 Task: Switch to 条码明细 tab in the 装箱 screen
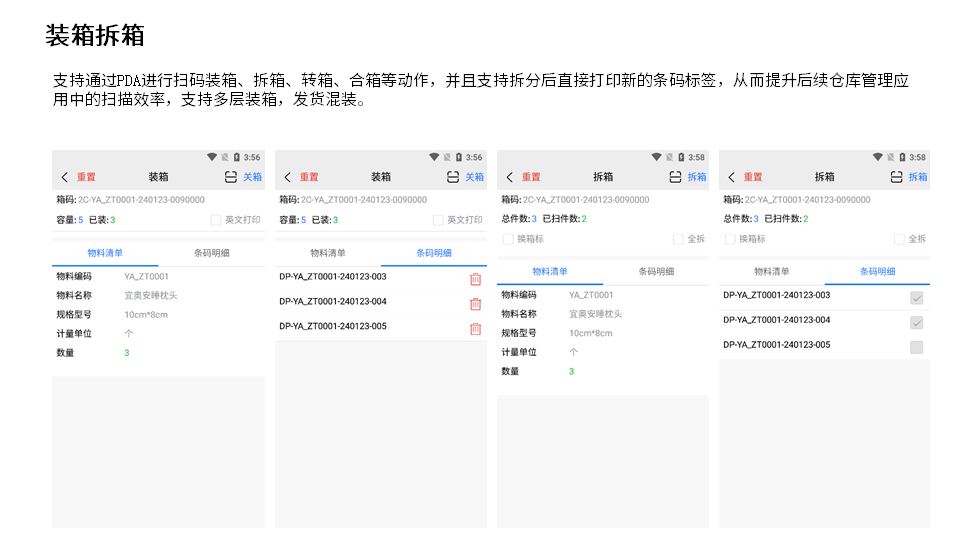tap(211, 253)
